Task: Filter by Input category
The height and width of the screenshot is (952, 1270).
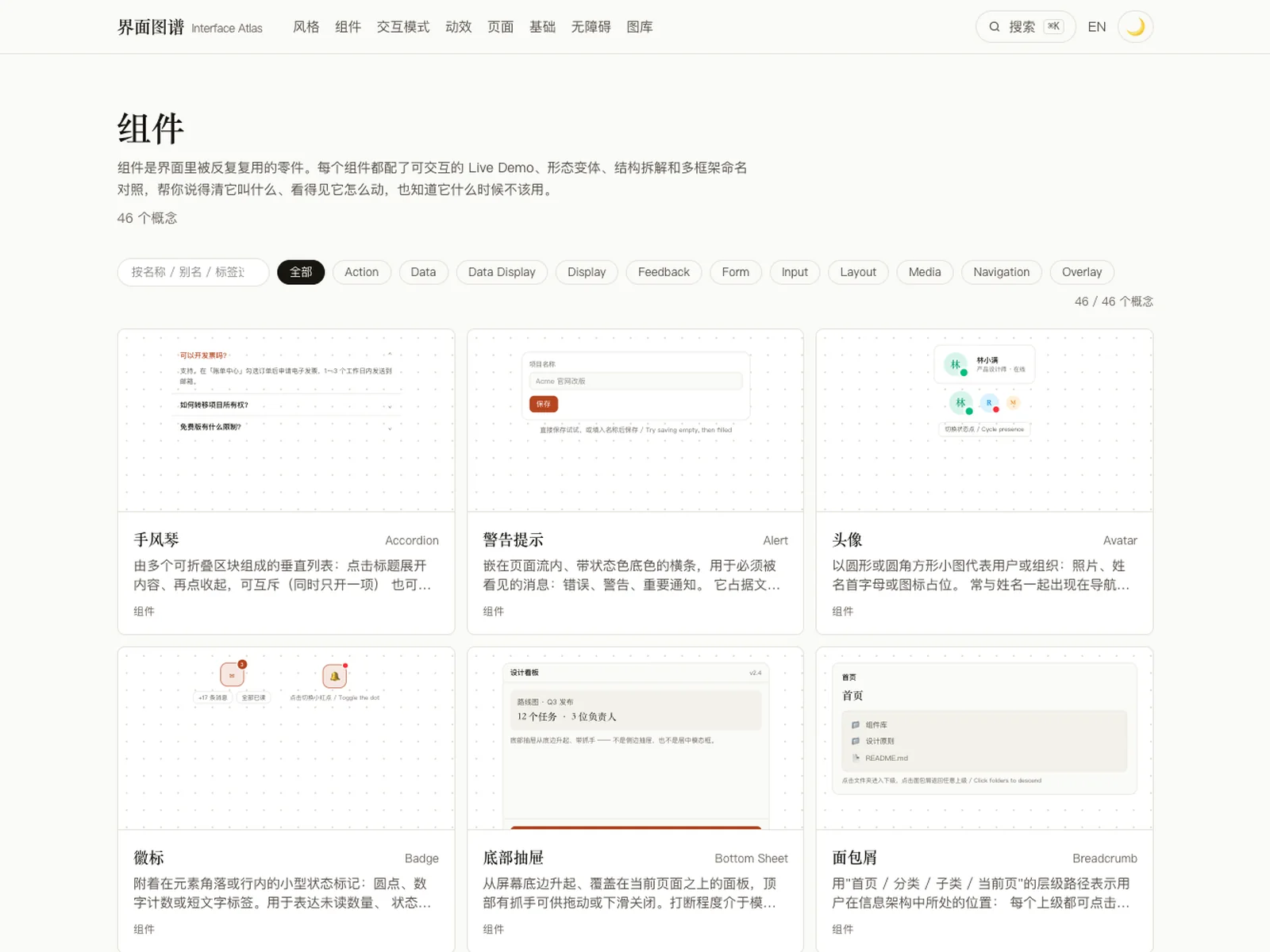Action: tap(795, 272)
